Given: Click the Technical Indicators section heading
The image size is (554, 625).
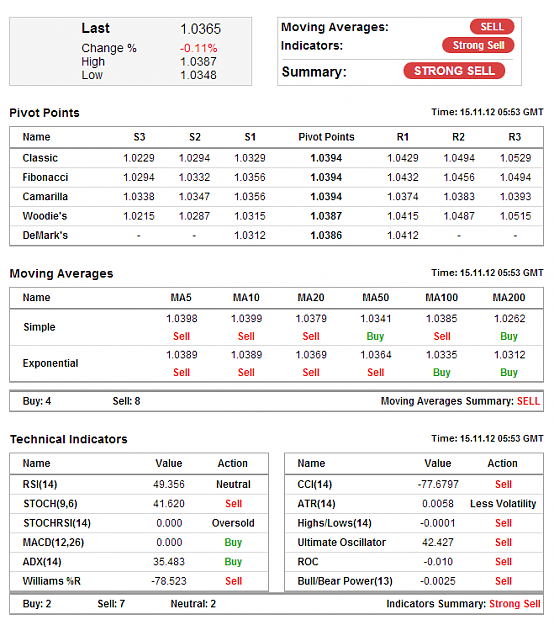Looking at the screenshot, I should coord(69,439).
